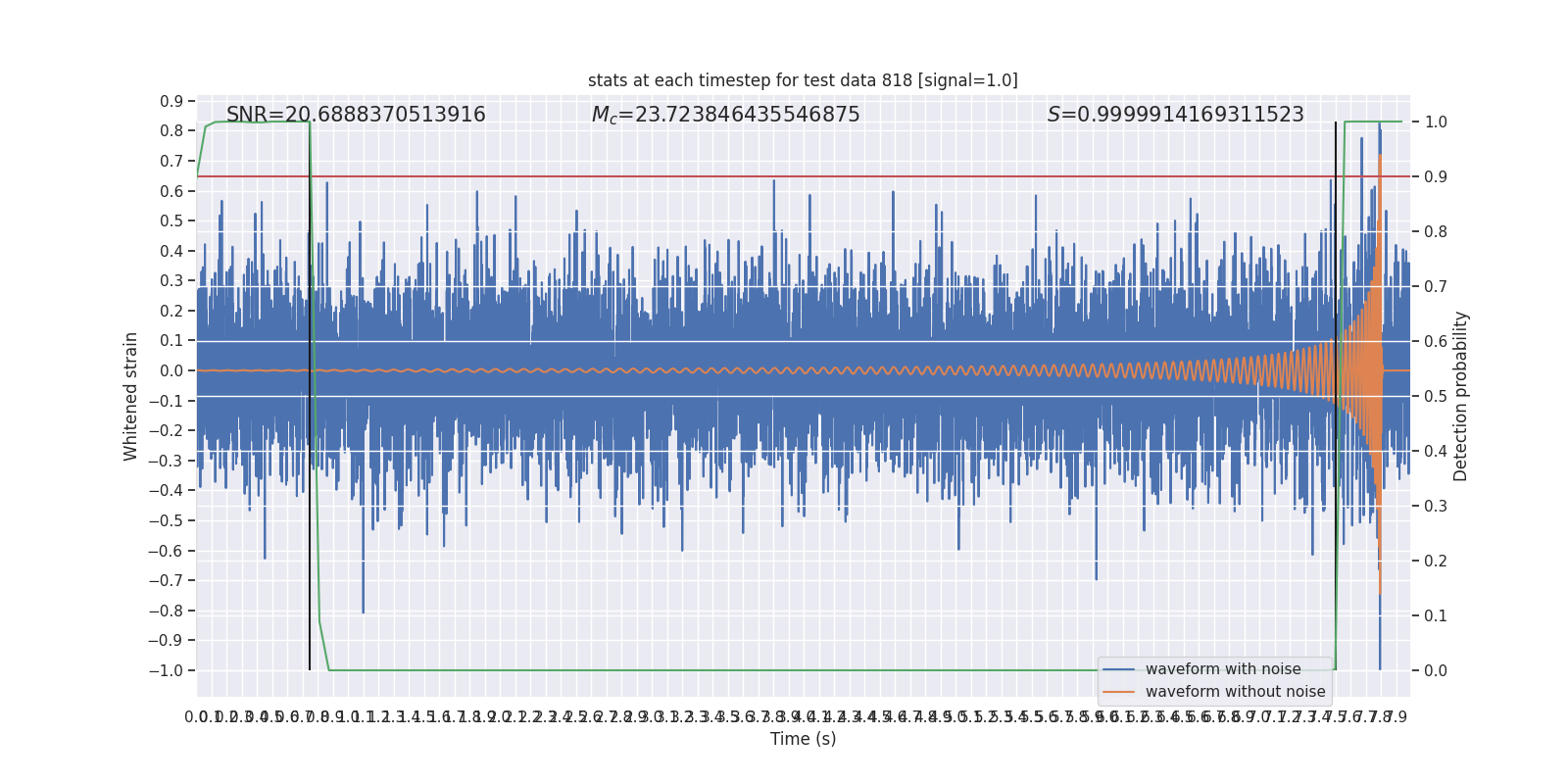Click 'waveform without noise' legend entry
1568x784 pixels.
(x=1235, y=692)
